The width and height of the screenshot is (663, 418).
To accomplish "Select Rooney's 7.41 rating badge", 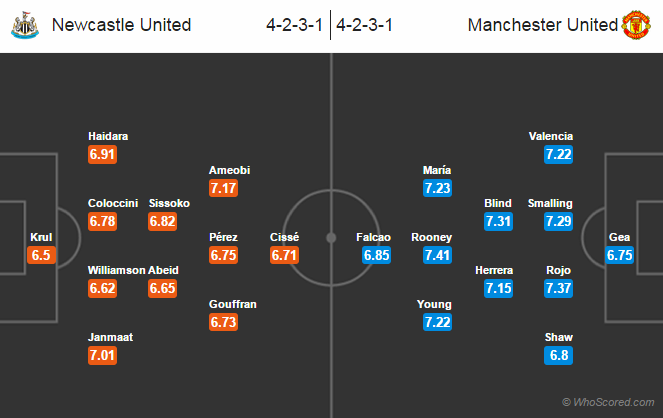I will [438, 255].
